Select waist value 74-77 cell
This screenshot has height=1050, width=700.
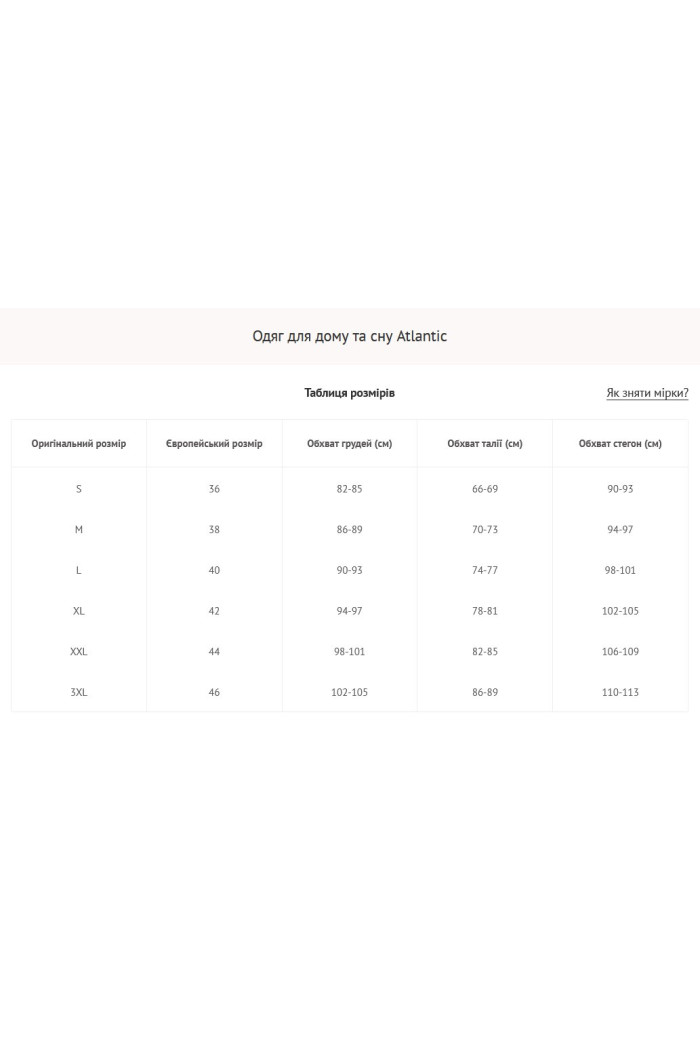[x=485, y=570]
